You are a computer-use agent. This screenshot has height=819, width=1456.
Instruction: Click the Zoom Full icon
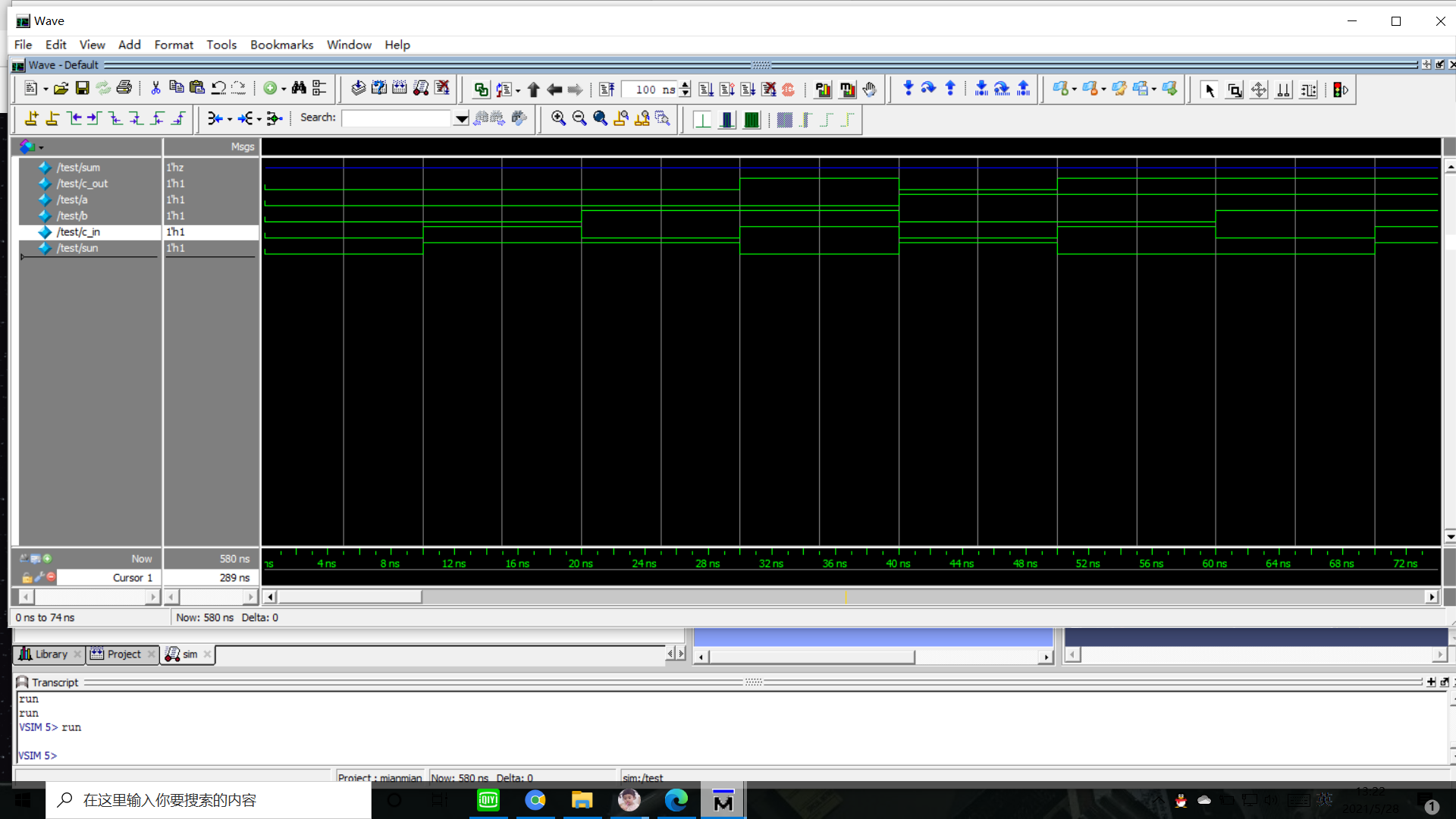coord(600,118)
